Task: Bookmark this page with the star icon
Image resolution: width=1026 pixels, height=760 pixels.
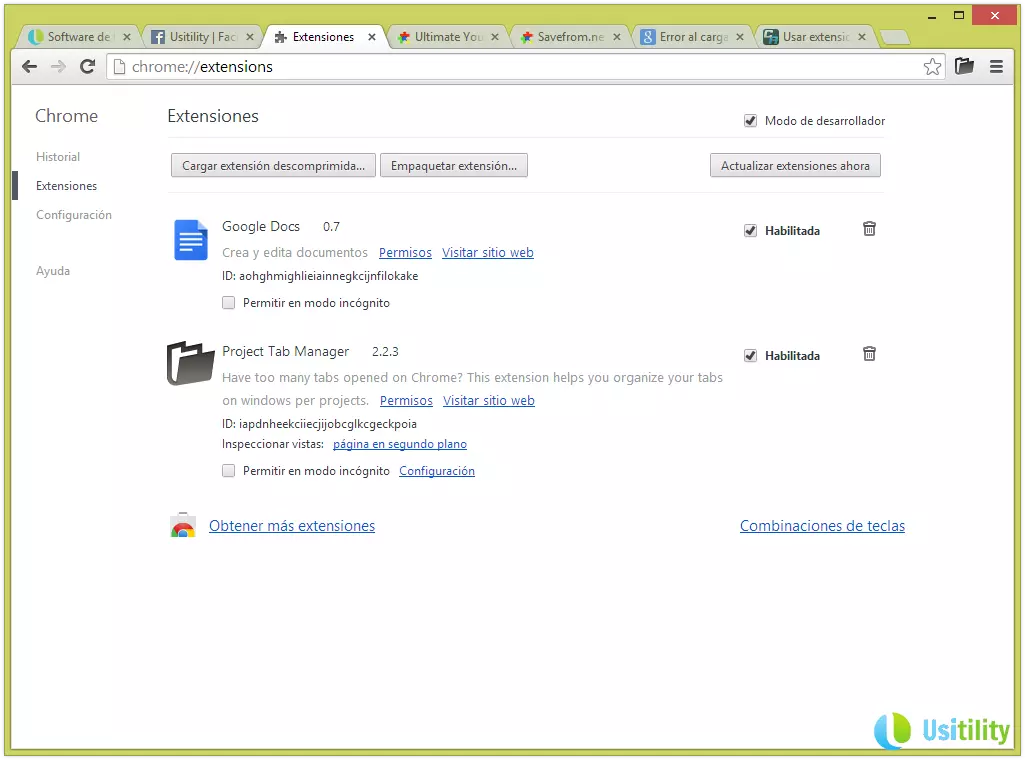Action: 932,67
